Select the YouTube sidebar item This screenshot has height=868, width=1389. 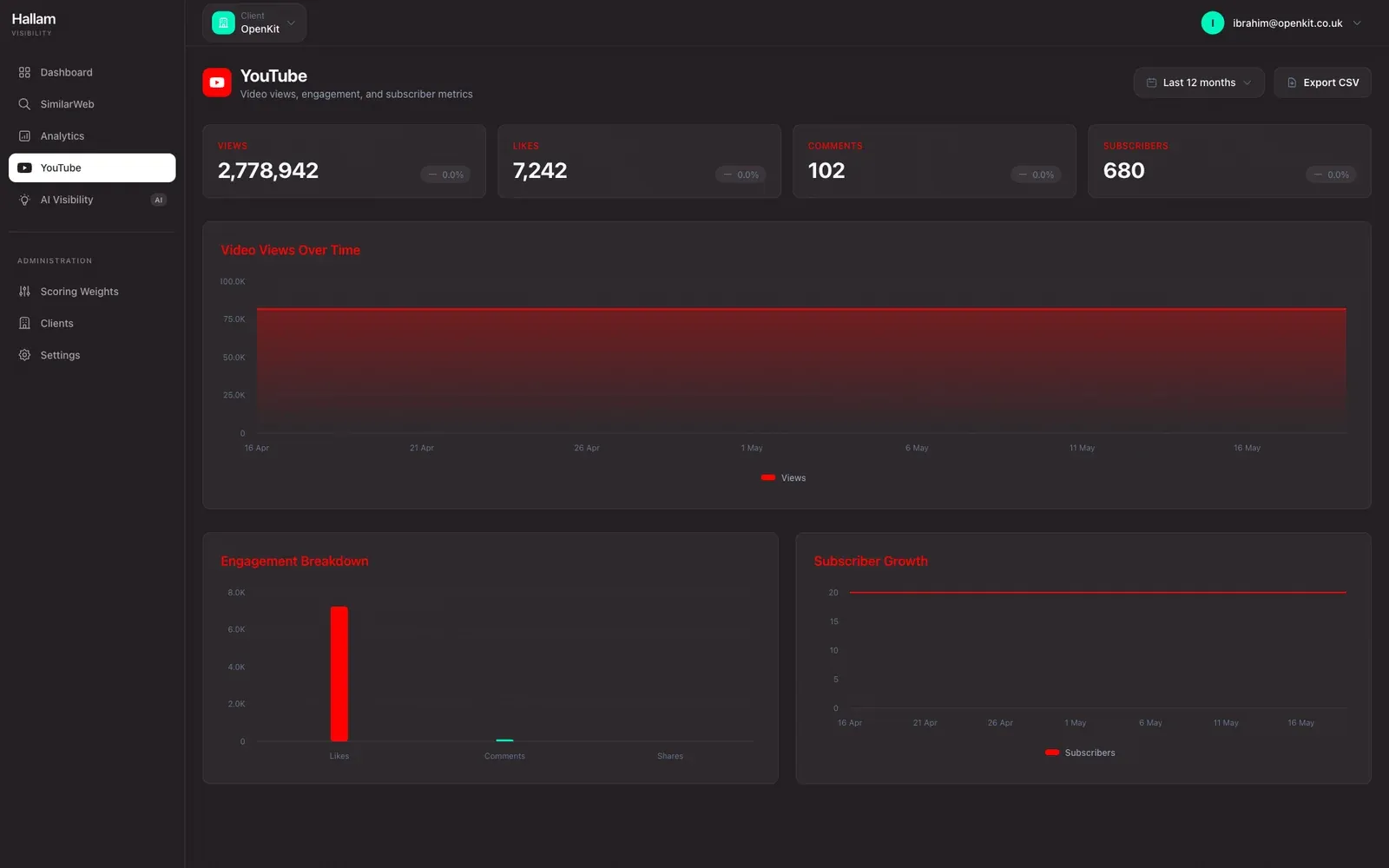click(x=92, y=168)
